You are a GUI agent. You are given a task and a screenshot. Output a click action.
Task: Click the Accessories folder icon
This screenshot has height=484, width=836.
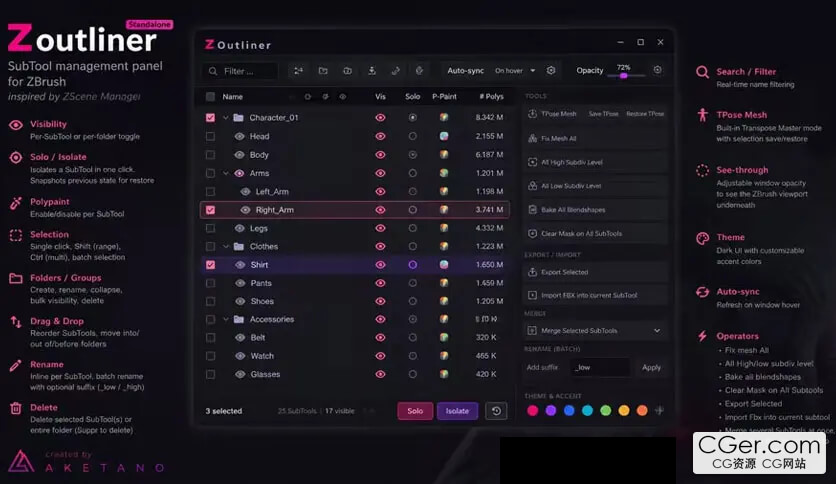tap(238, 319)
